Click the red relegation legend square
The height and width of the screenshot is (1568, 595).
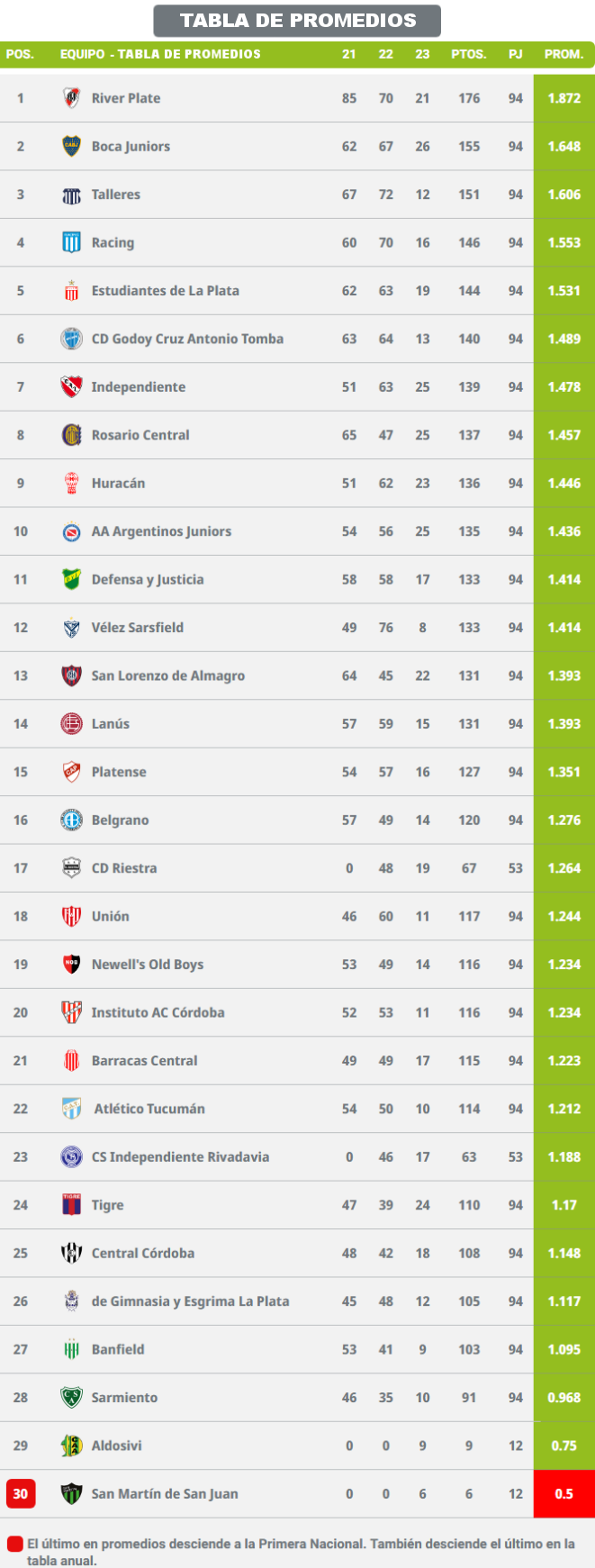point(14,1544)
